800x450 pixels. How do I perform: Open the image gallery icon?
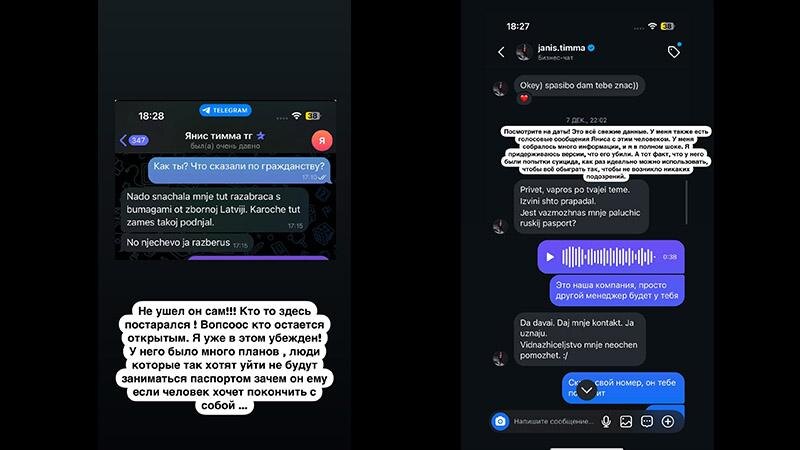pos(626,421)
